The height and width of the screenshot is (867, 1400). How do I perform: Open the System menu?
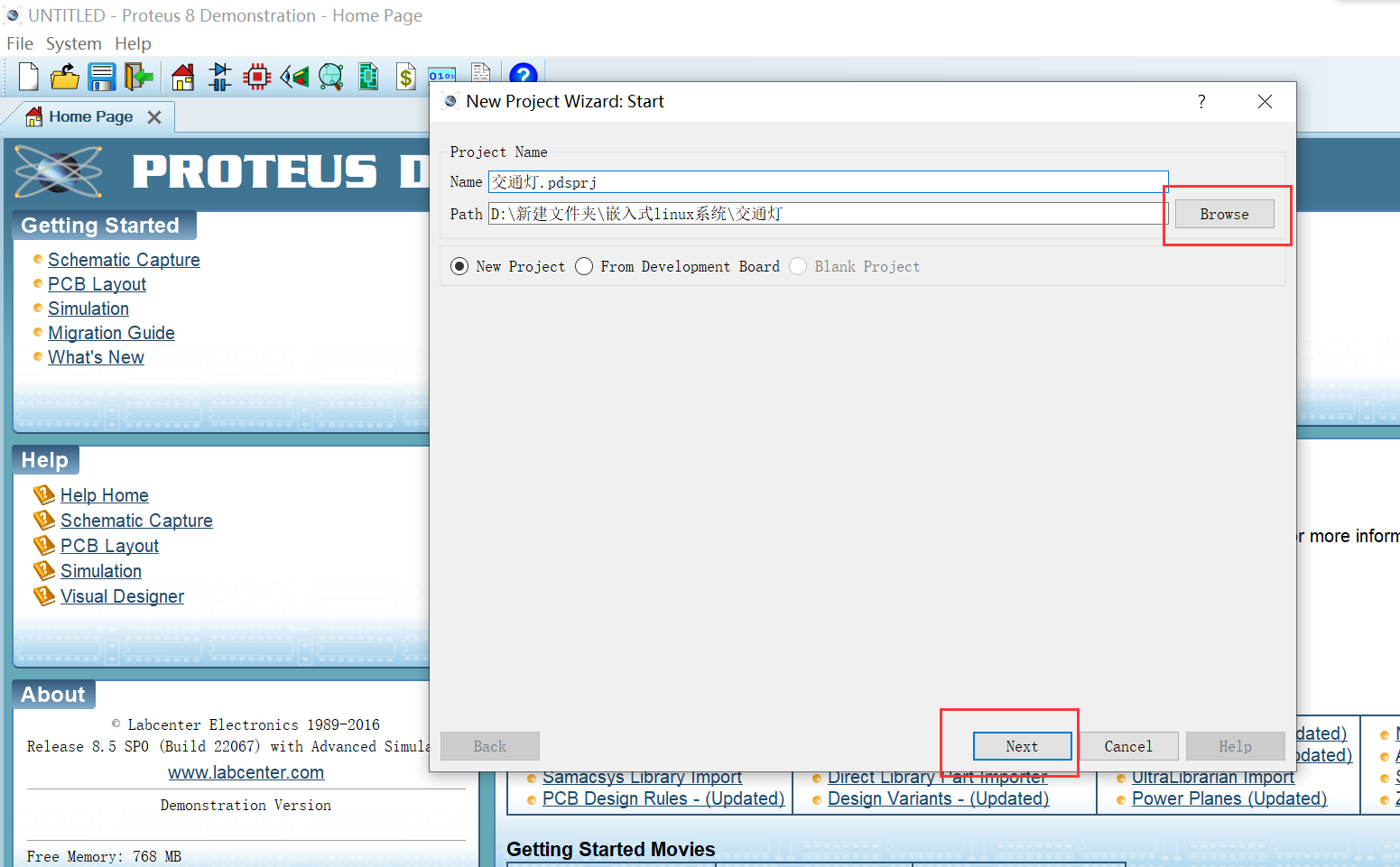[74, 43]
